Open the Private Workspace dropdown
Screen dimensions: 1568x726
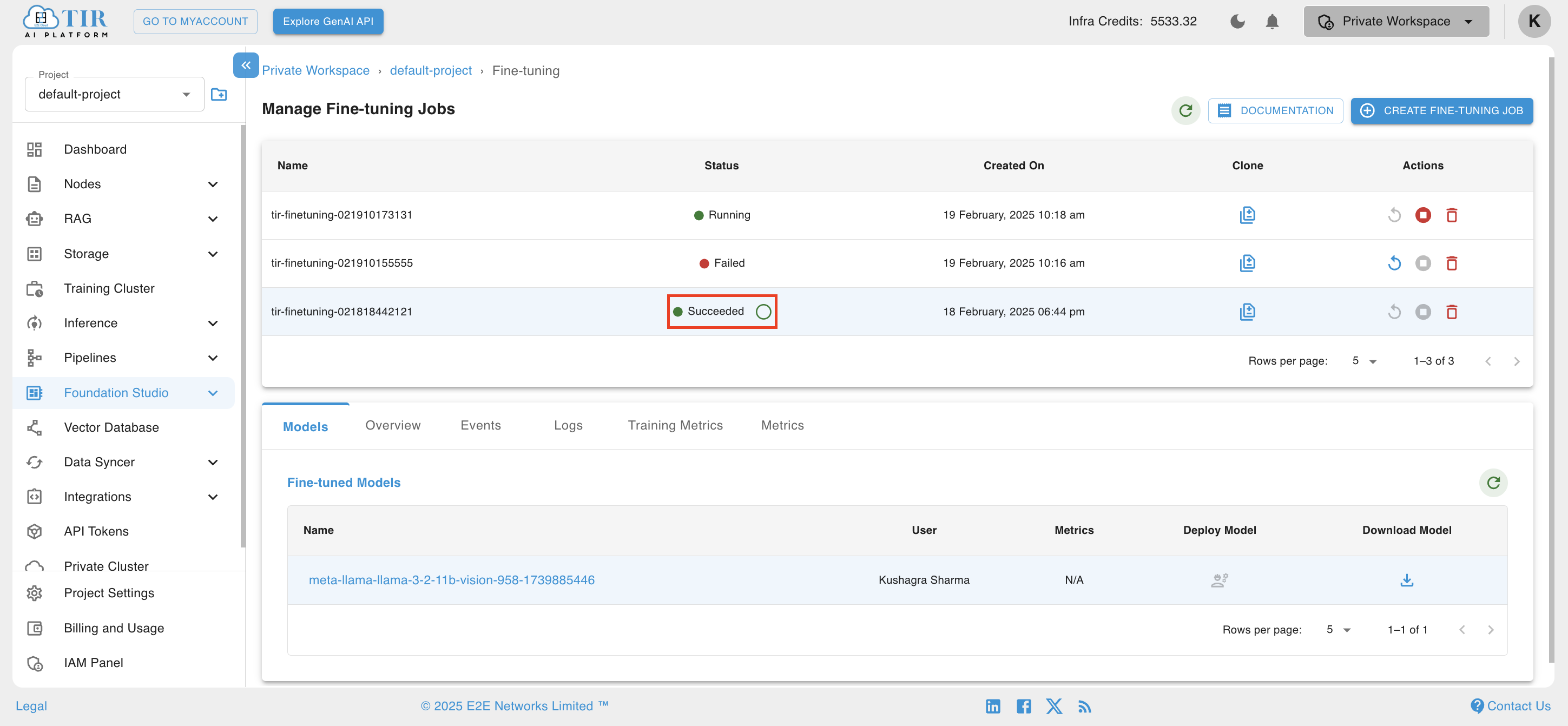pos(1396,21)
